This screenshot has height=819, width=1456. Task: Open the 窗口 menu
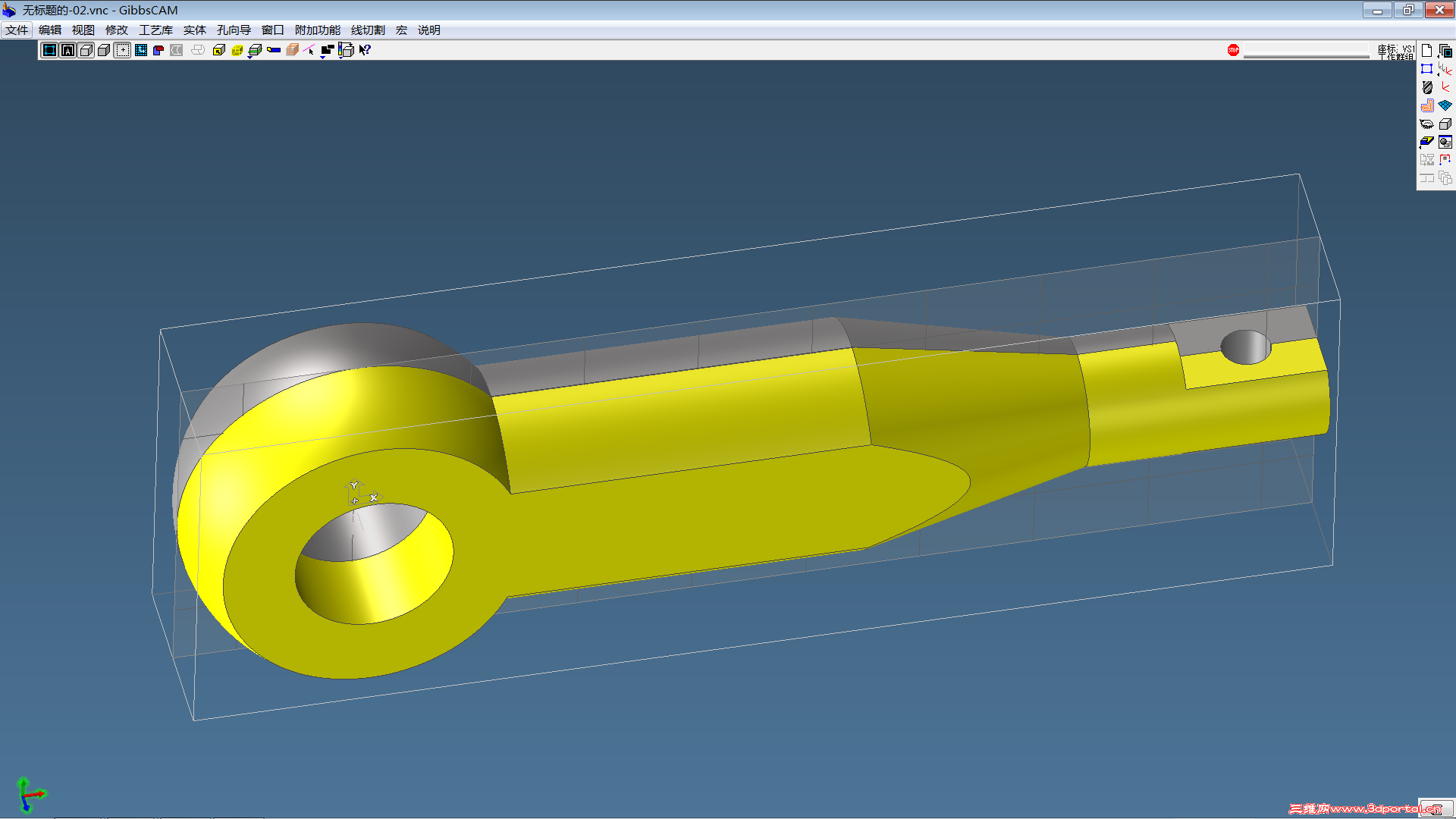point(273,30)
